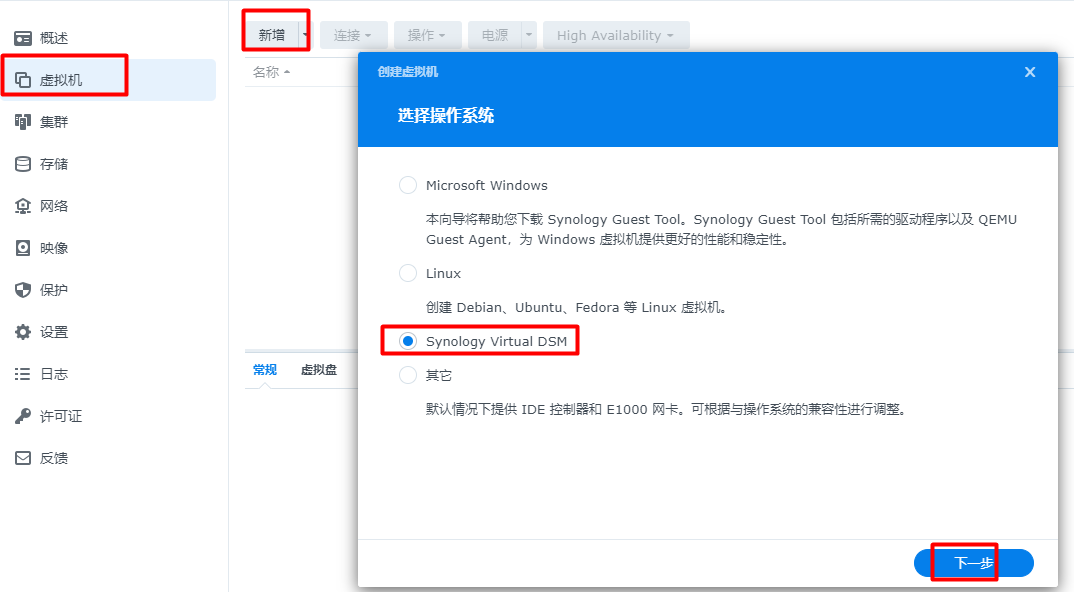Open the 反馈 feedback envelope icon

pos(23,458)
